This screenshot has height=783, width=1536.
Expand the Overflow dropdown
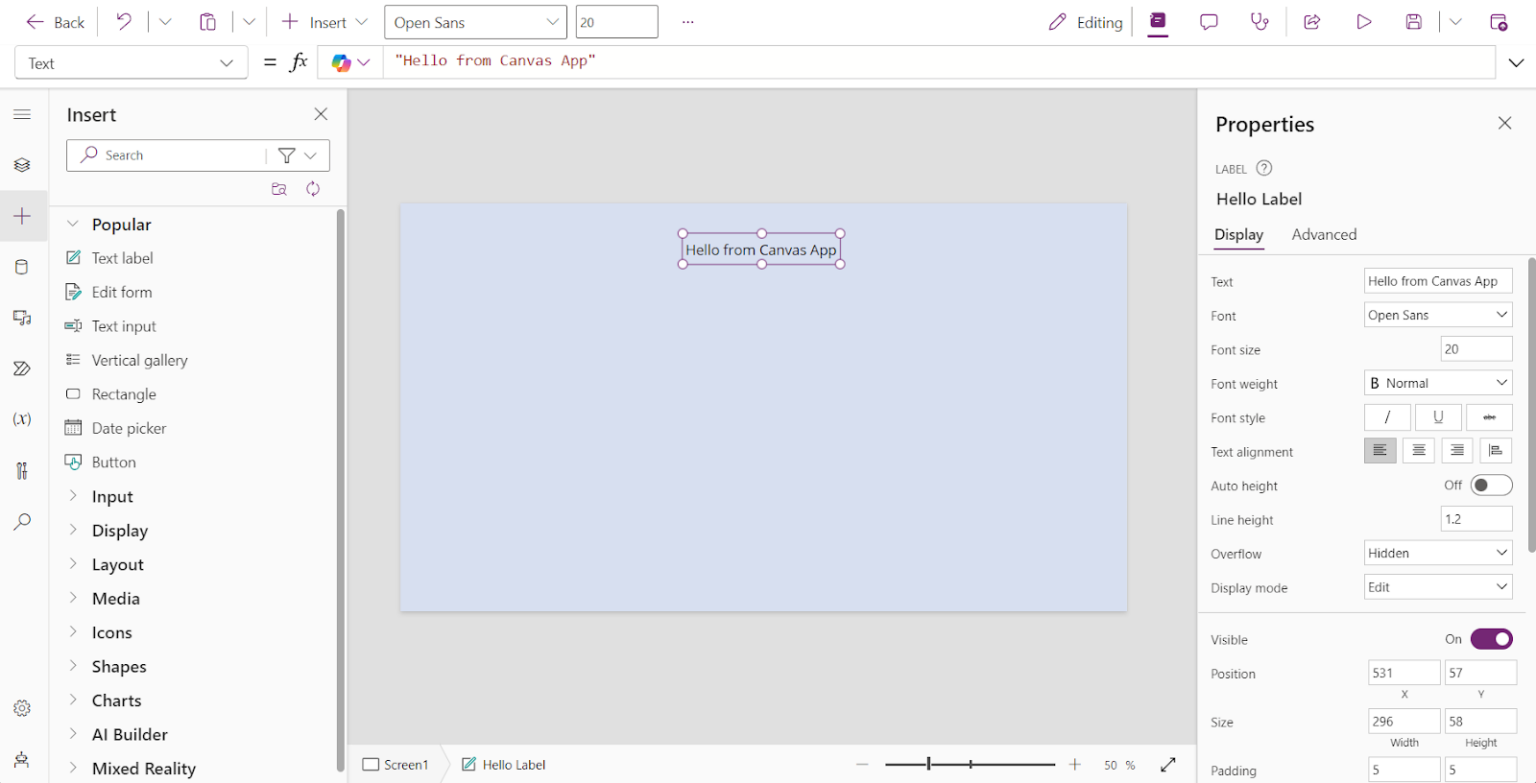click(x=1438, y=553)
